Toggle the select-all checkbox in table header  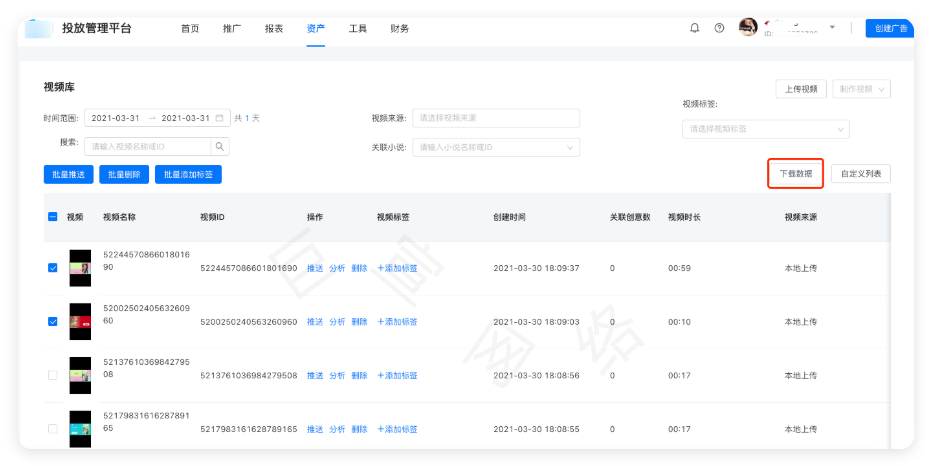coord(52,217)
